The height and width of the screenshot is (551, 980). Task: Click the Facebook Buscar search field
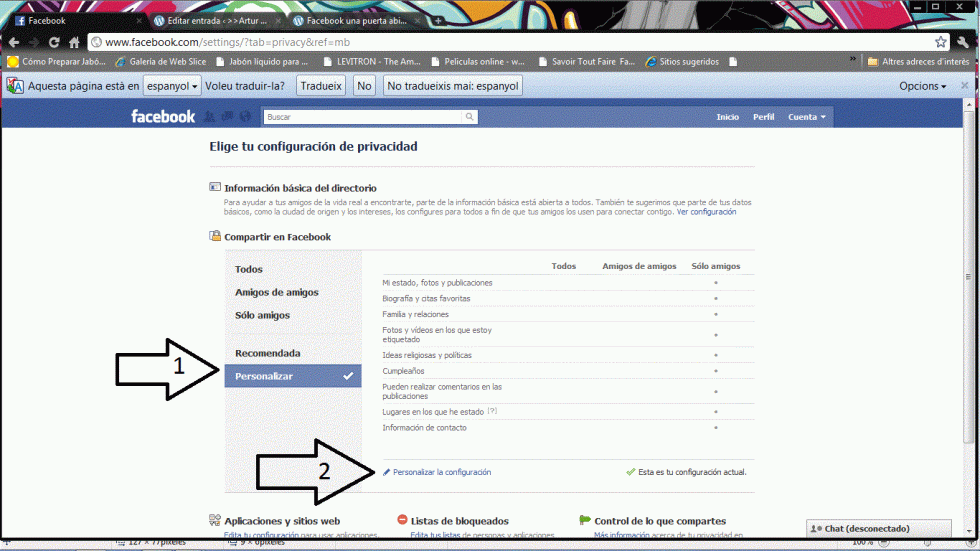click(x=362, y=117)
